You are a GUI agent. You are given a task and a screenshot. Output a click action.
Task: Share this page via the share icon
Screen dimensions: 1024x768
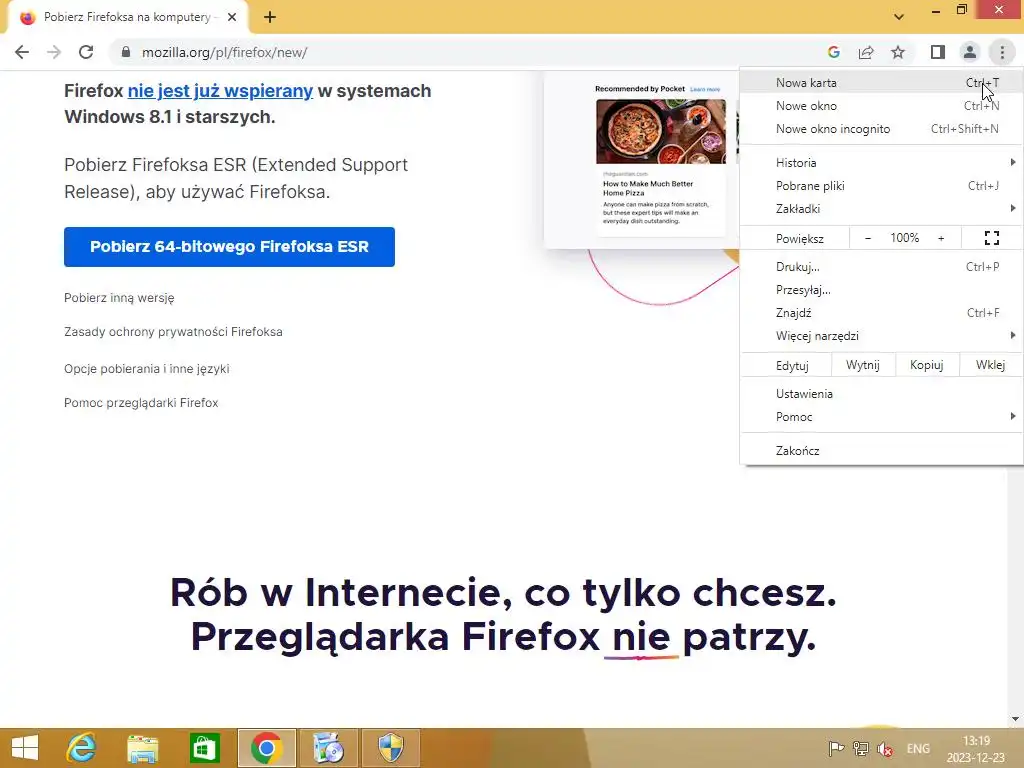point(866,52)
